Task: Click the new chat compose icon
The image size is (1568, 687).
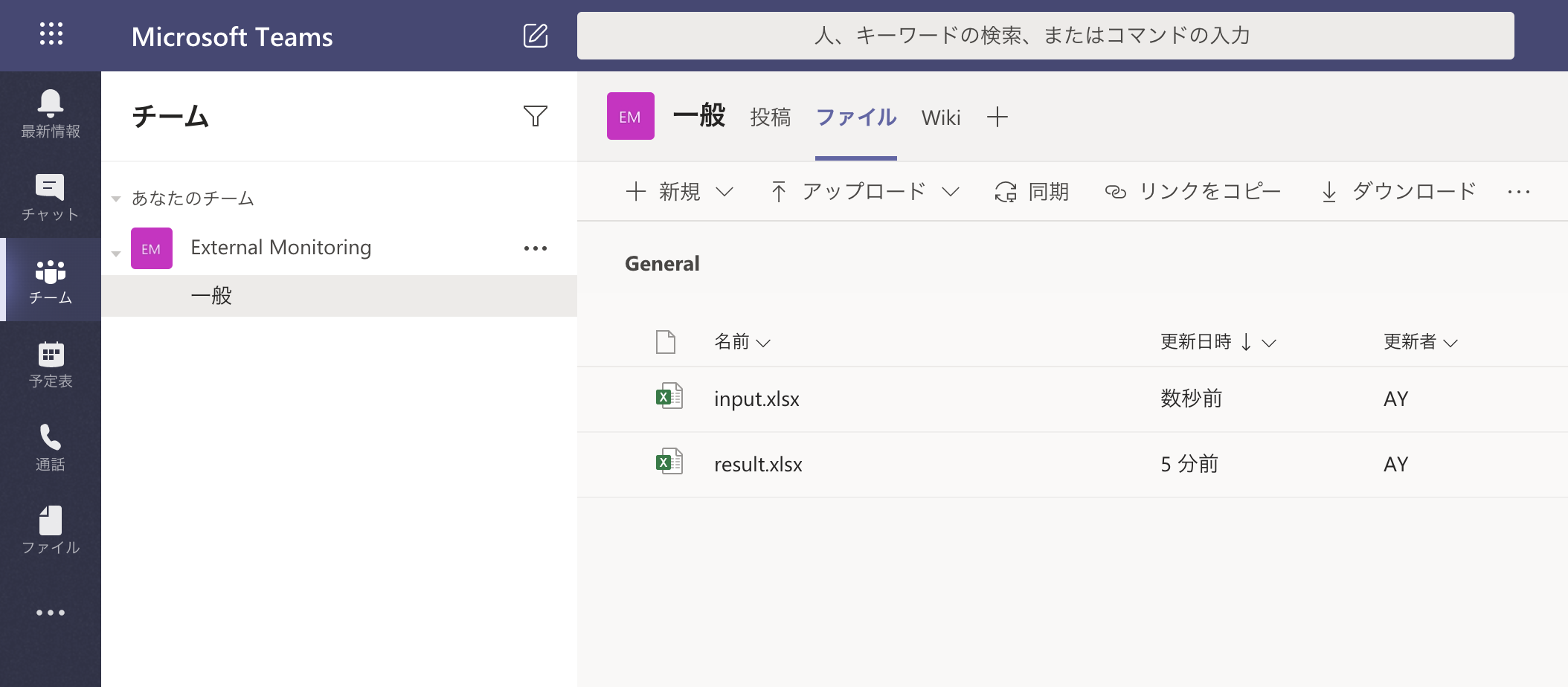Action: (536, 36)
